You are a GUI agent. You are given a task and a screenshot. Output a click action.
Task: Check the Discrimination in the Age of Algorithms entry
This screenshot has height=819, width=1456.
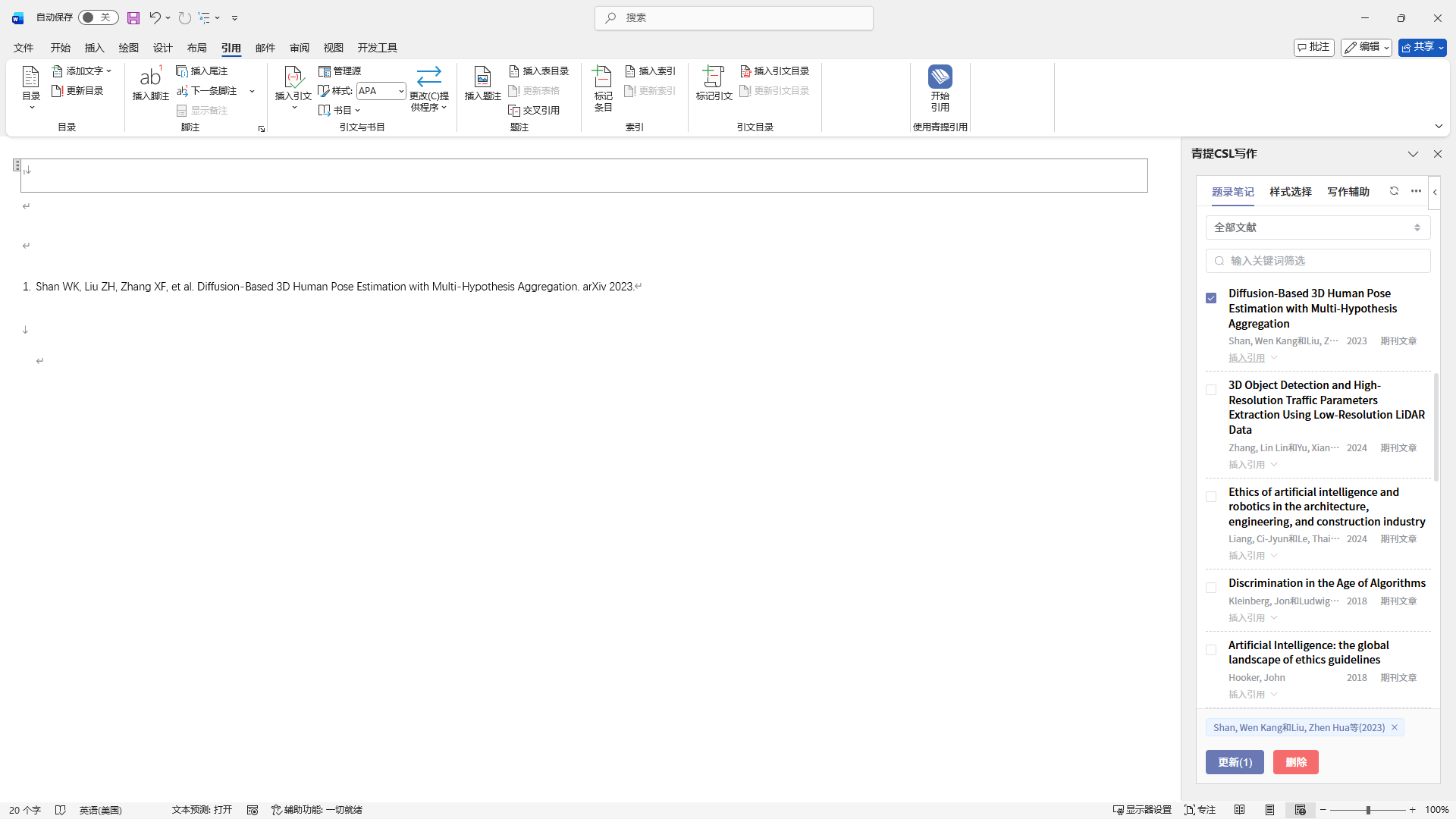click(x=1211, y=588)
